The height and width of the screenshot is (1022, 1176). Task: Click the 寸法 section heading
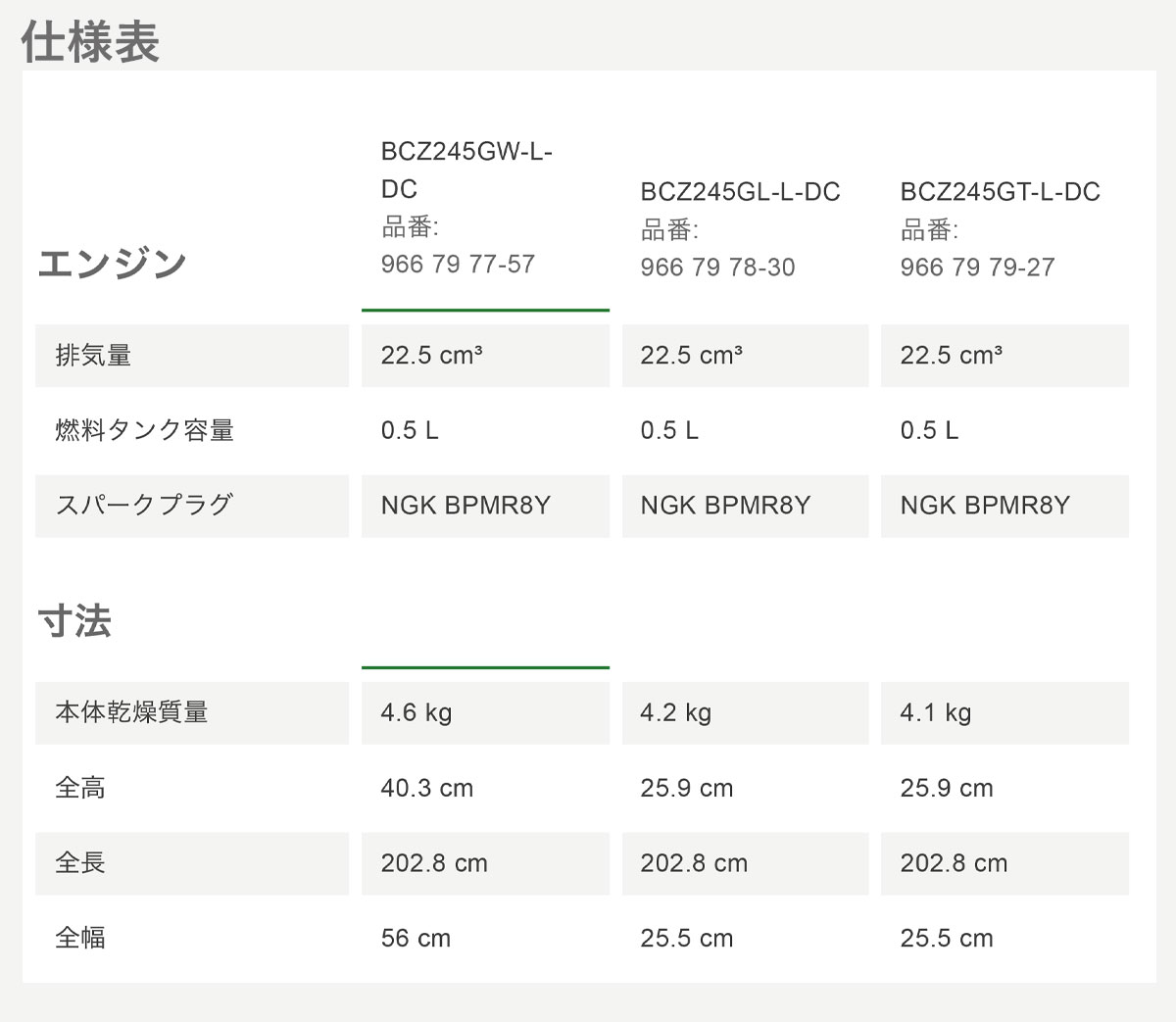coord(74,621)
